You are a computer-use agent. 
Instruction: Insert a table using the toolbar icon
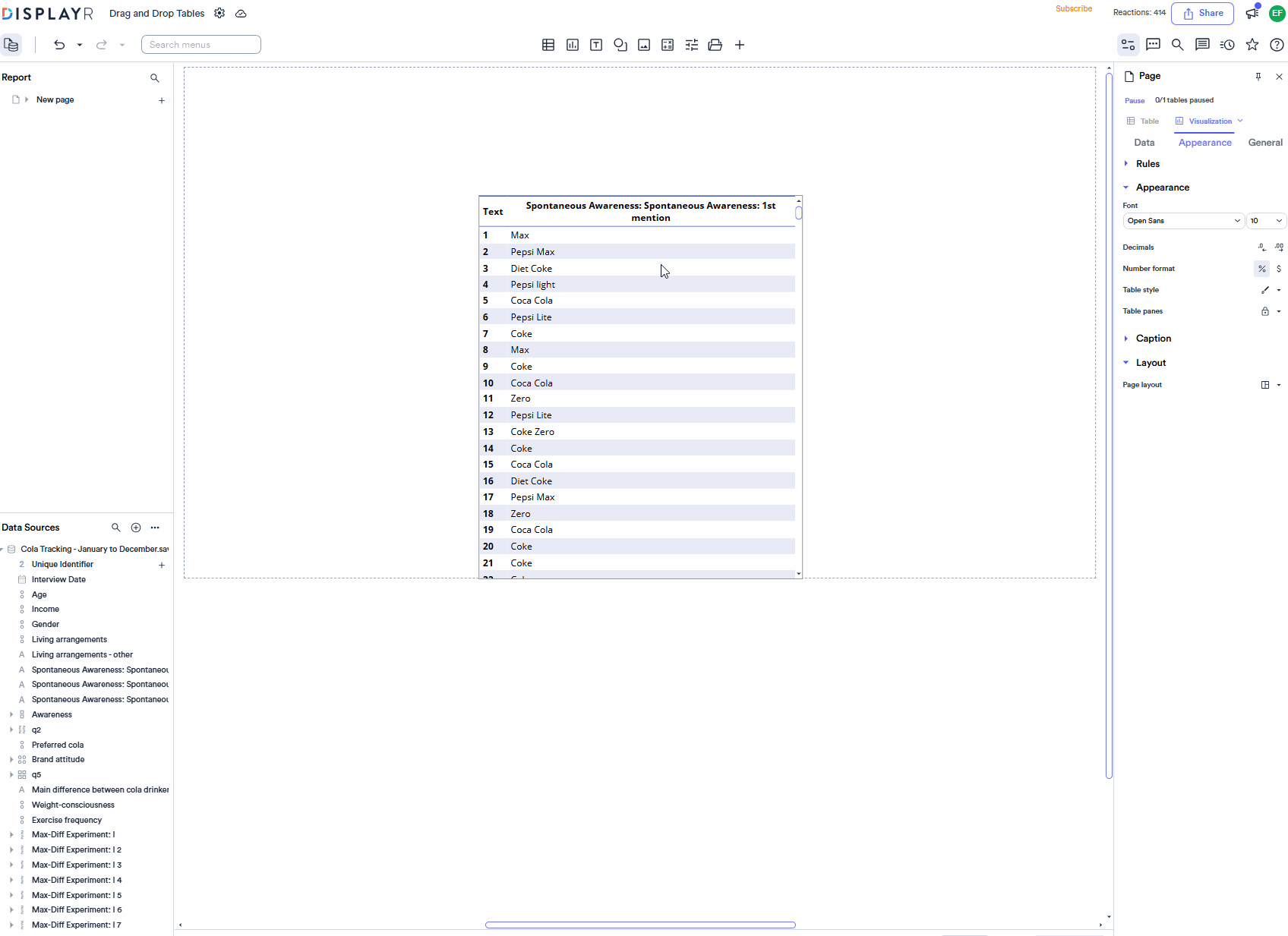[548, 45]
